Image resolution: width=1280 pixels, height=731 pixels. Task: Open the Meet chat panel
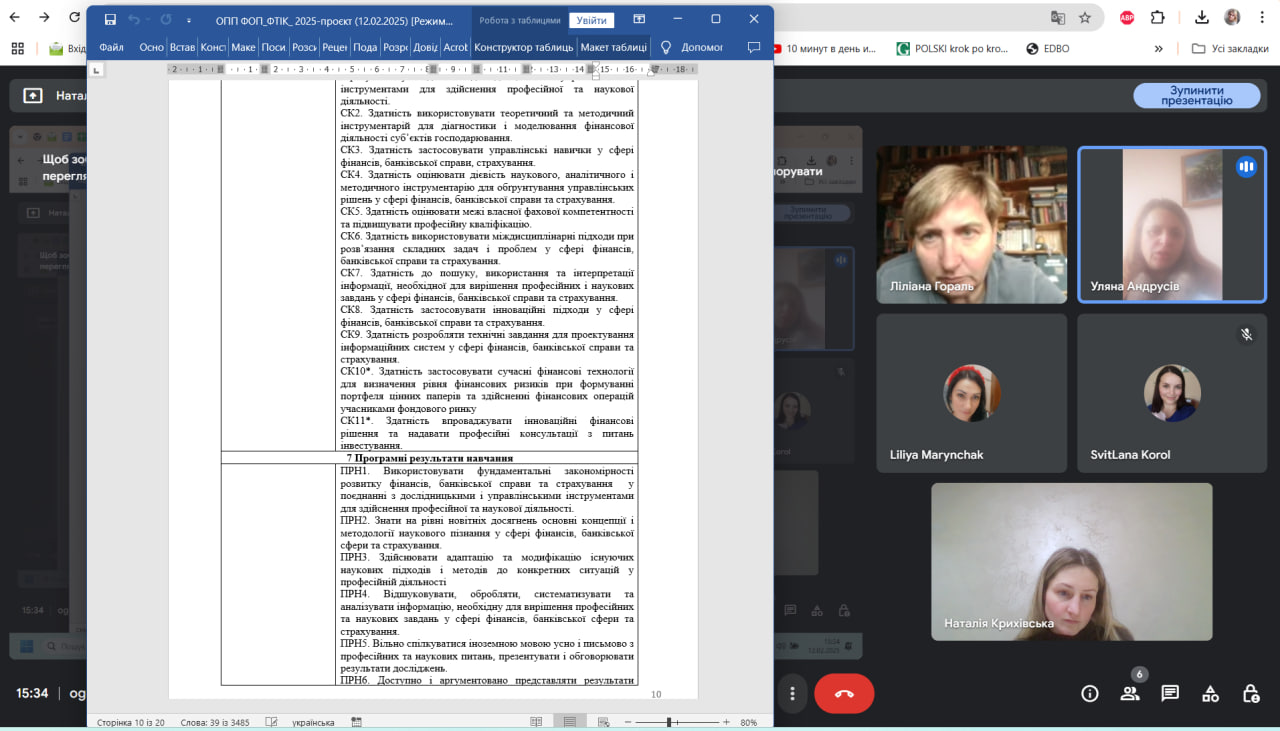pyautogui.click(x=1170, y=694)
